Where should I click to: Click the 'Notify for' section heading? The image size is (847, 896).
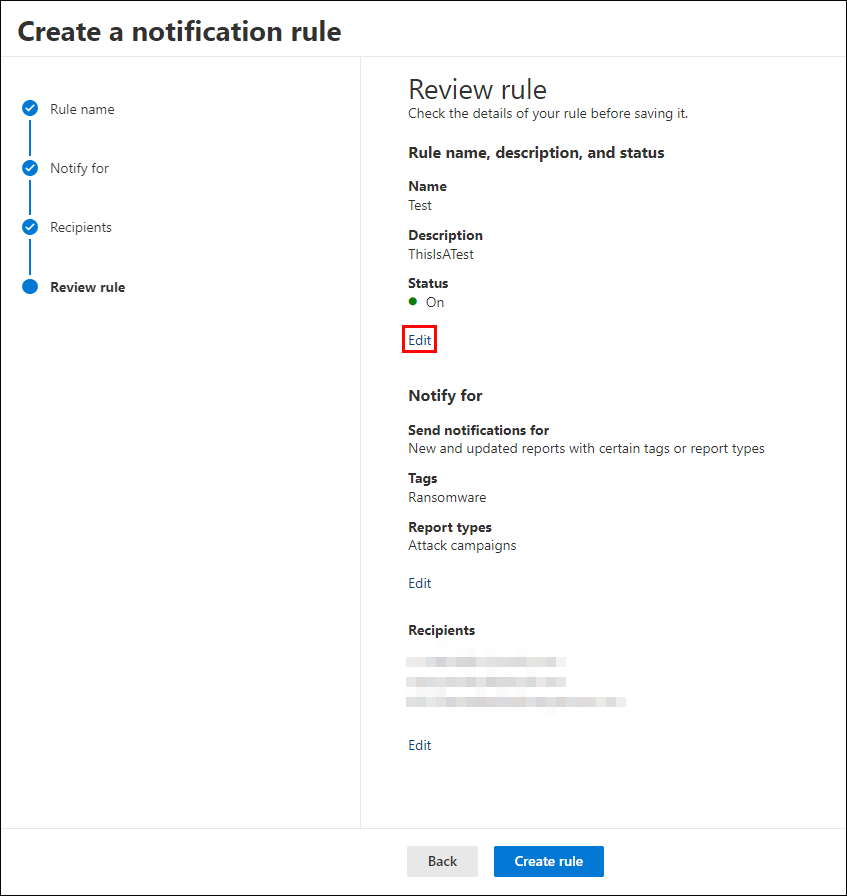pyautogui.click(x=445, y=395)
